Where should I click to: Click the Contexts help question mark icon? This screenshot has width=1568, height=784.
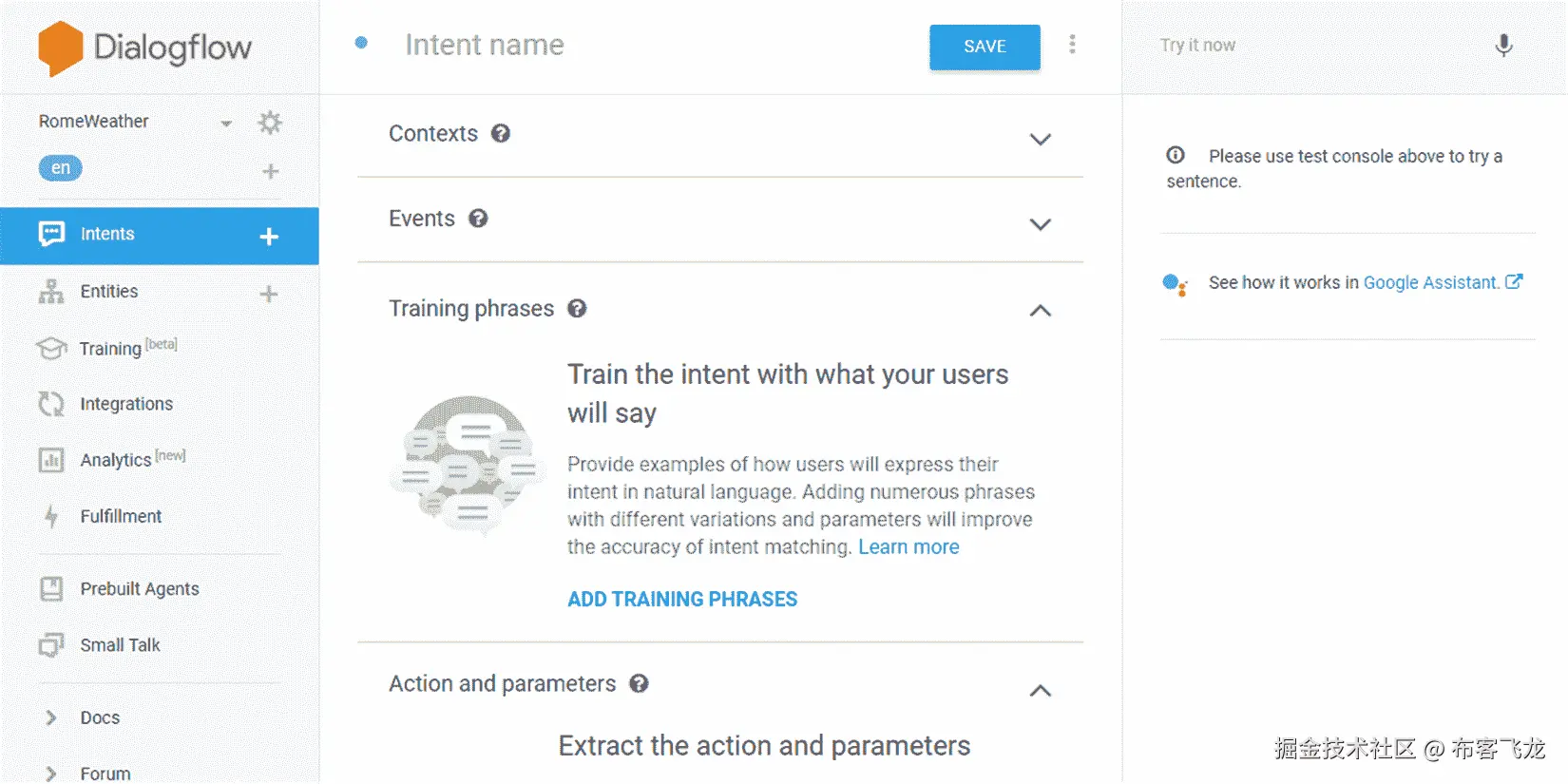pos(501,134)
